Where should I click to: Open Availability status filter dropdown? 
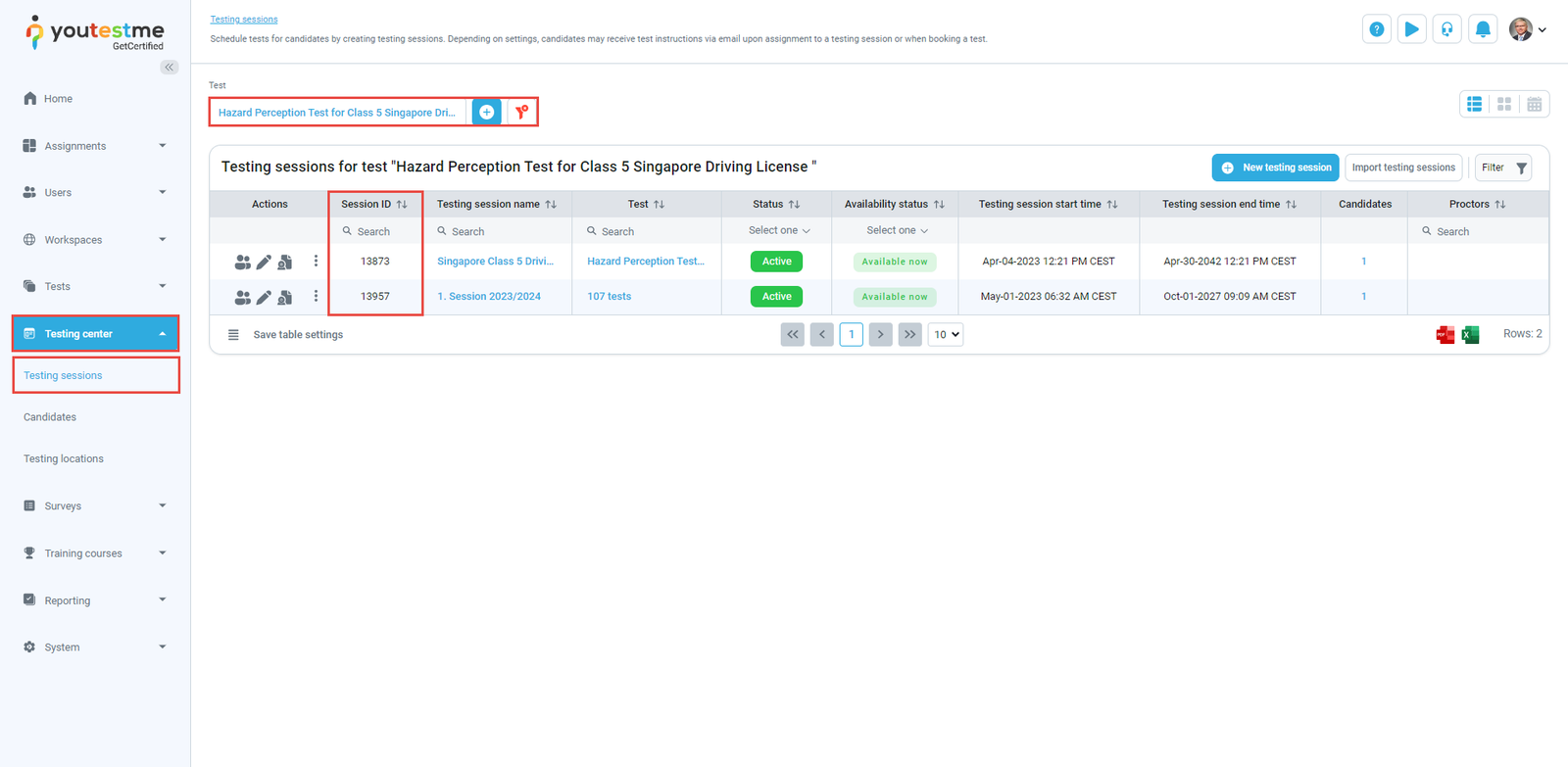(x=896, y=231)
